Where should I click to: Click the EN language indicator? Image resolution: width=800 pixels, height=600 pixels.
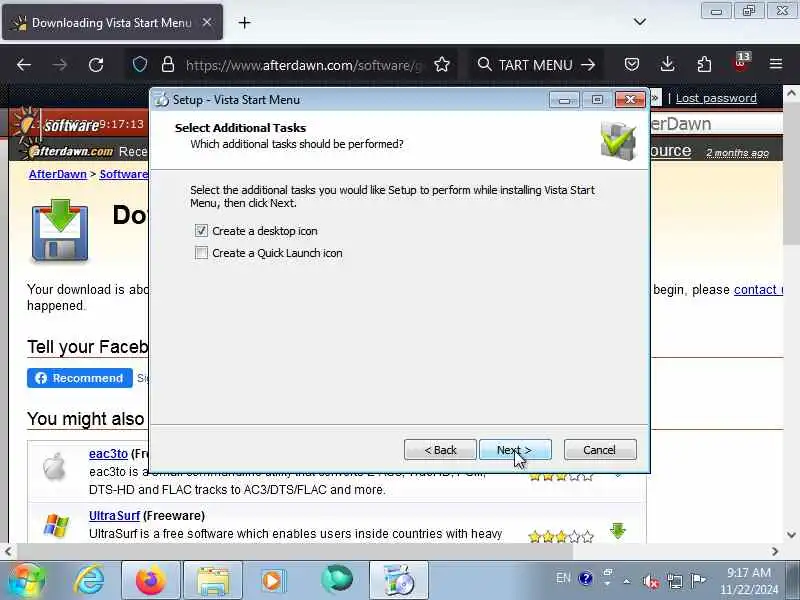[x=563, y=578]
